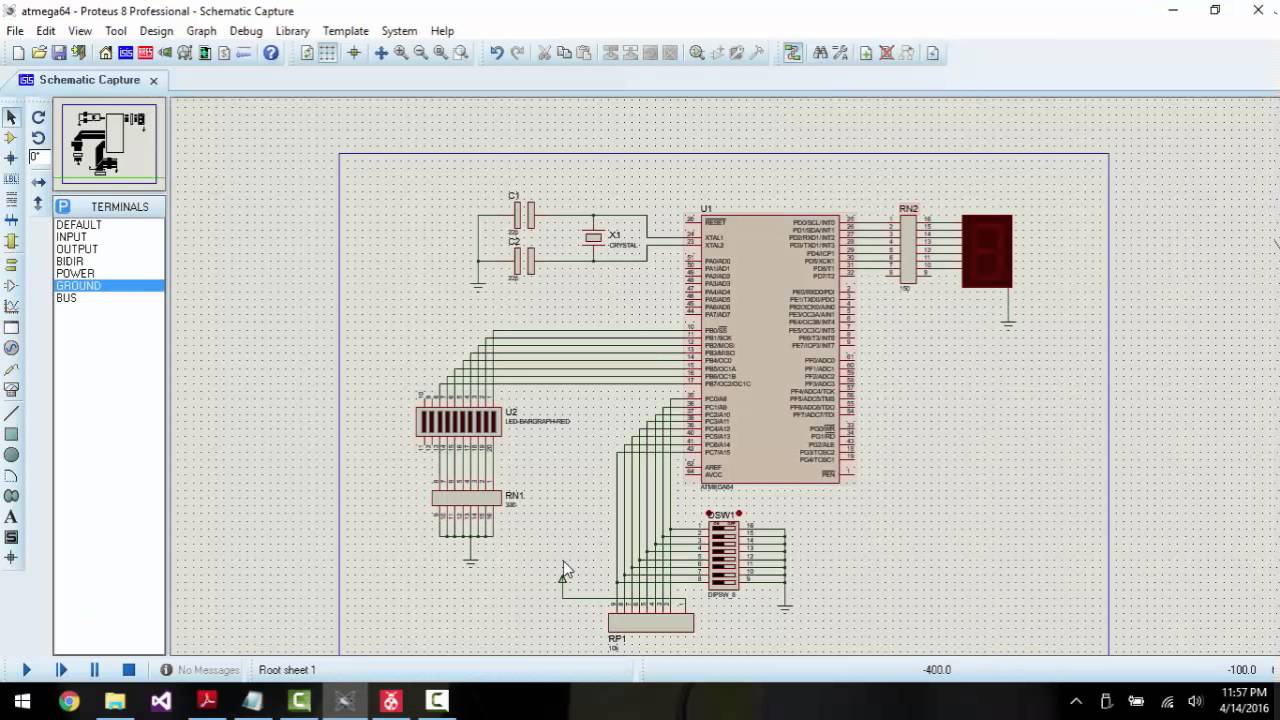Open the Design menu
Image resolution: width=1280 pixels, height=720 pixels.
pos(156,31)
